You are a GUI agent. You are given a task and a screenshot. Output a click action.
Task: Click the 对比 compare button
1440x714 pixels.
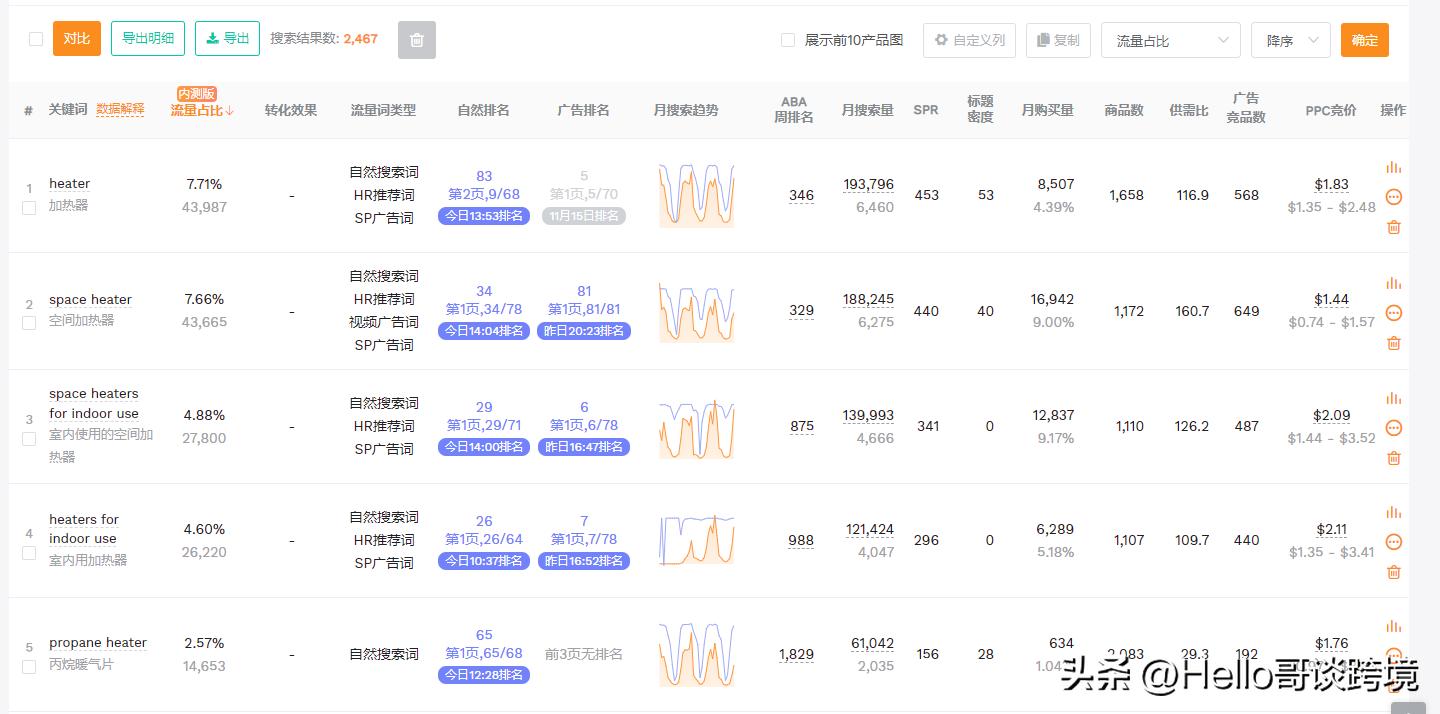tap(76, 39)
